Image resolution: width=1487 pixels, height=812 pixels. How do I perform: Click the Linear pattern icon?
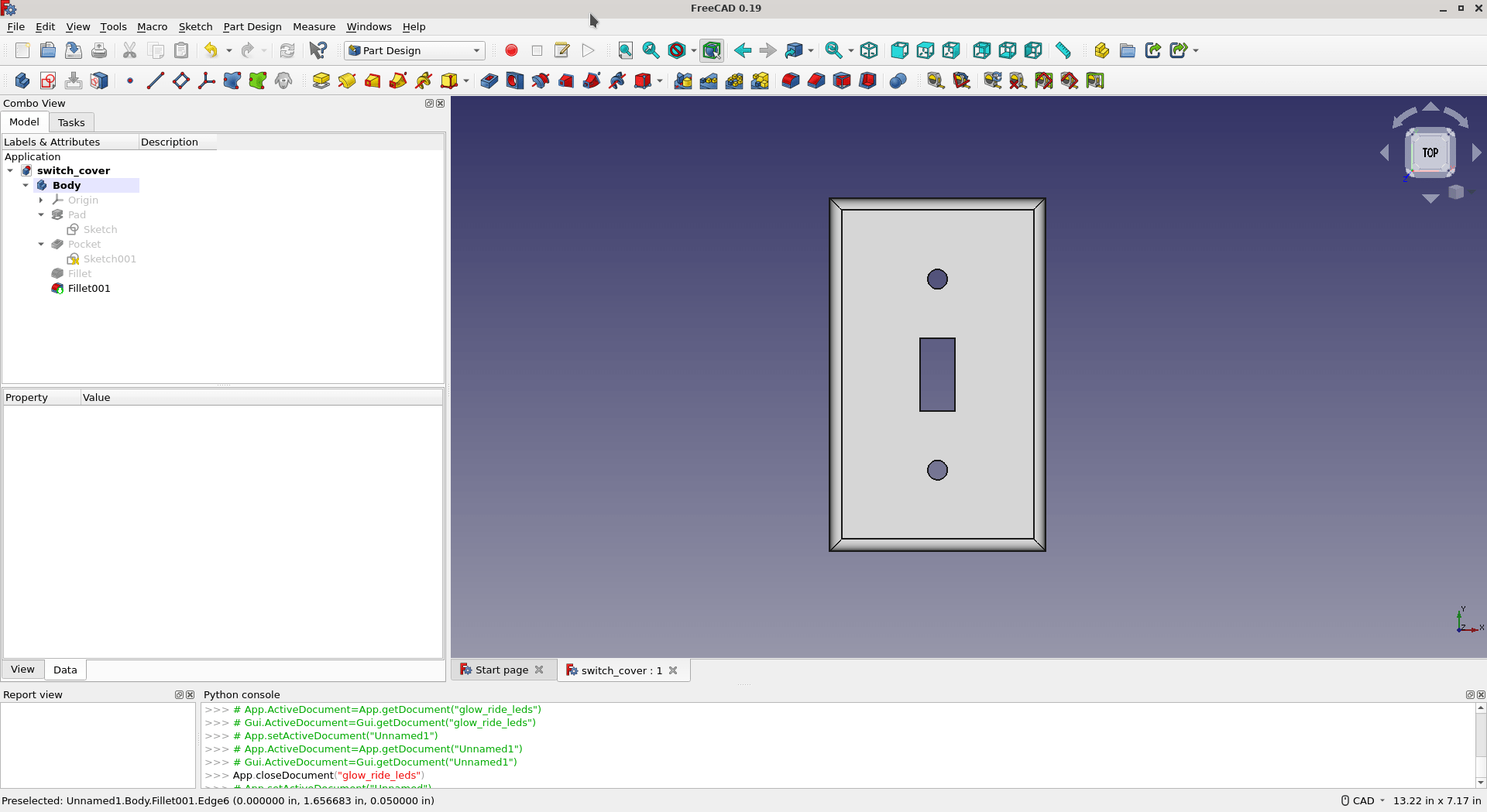[x=709, y=81]
